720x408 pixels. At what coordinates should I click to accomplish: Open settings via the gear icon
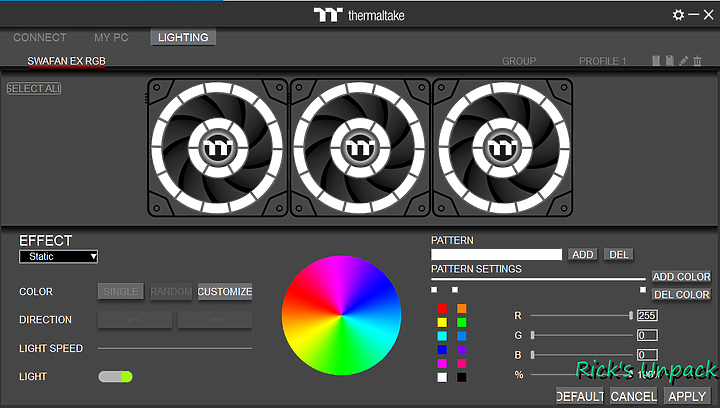(678, 15)
